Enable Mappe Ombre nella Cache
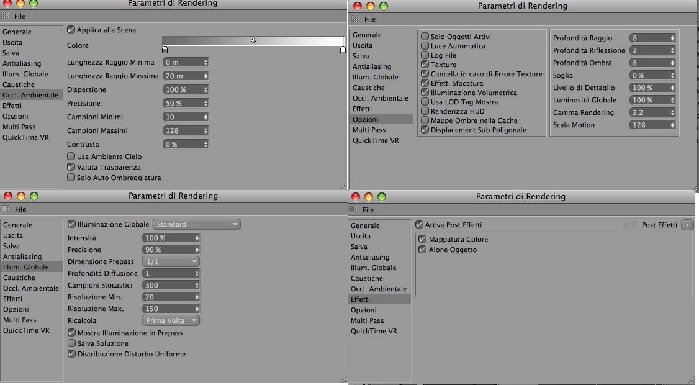Image resolution: width=699 pixels, height=385 pixels. tap(425, 120)
